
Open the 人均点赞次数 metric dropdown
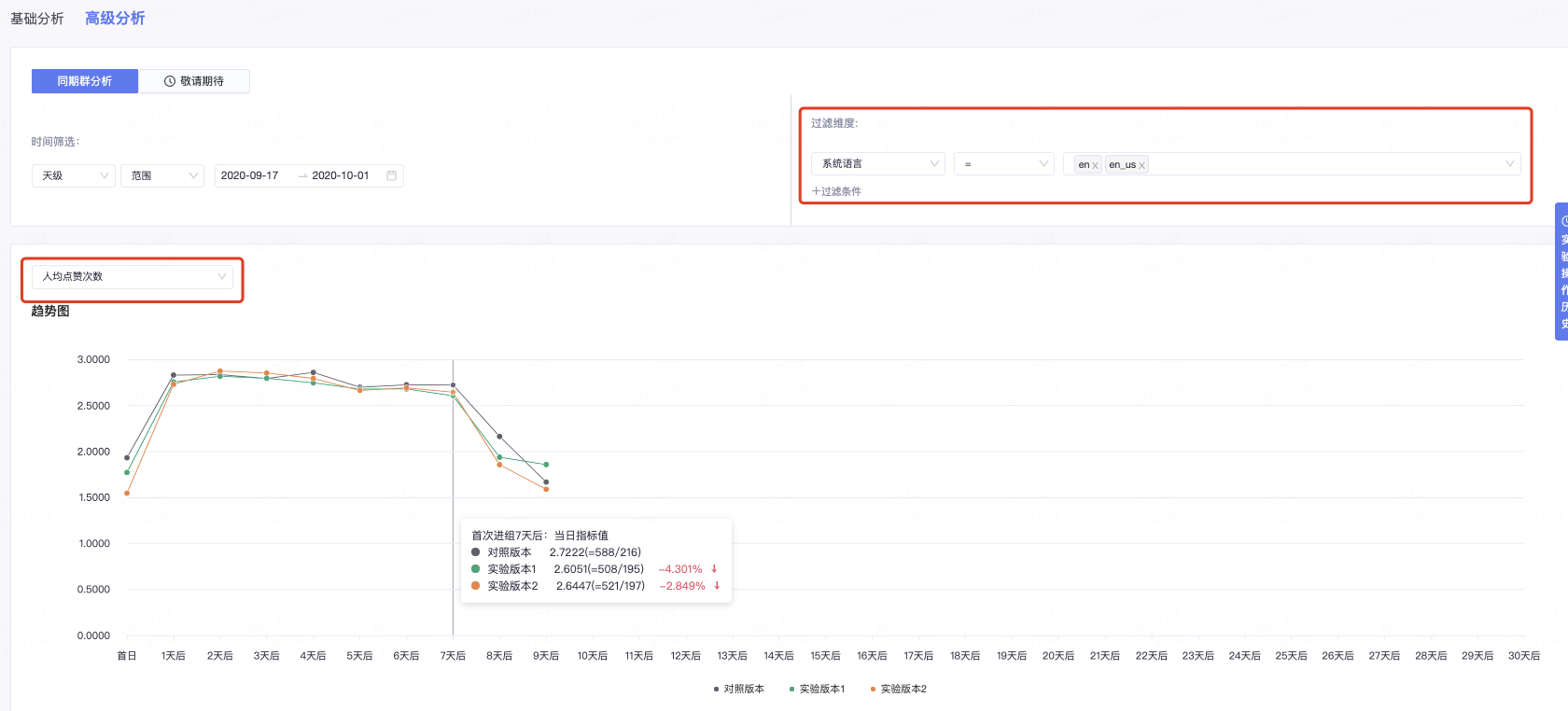coord(133,276)
